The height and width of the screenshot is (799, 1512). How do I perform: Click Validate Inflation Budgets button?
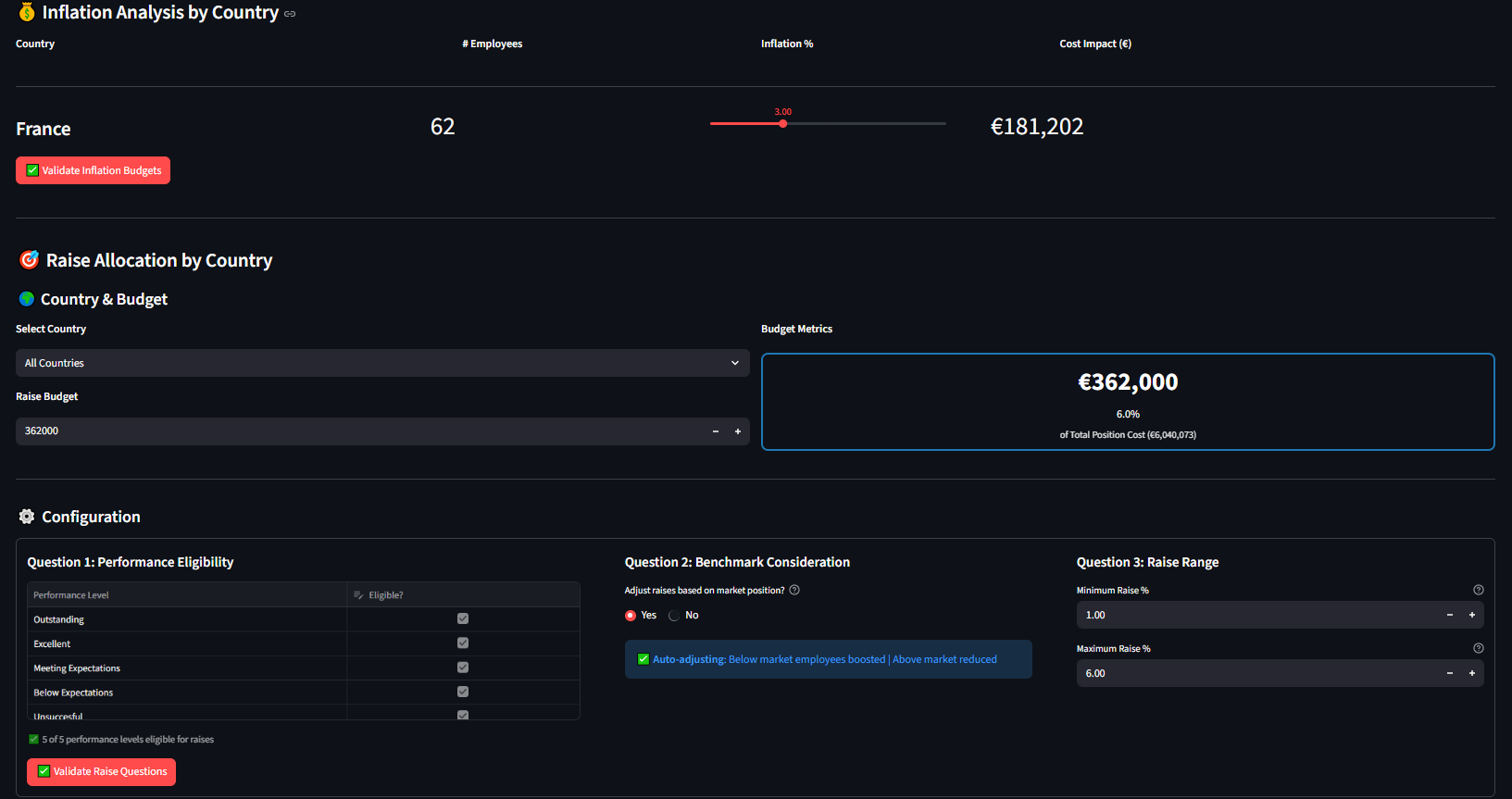(93, 170)
